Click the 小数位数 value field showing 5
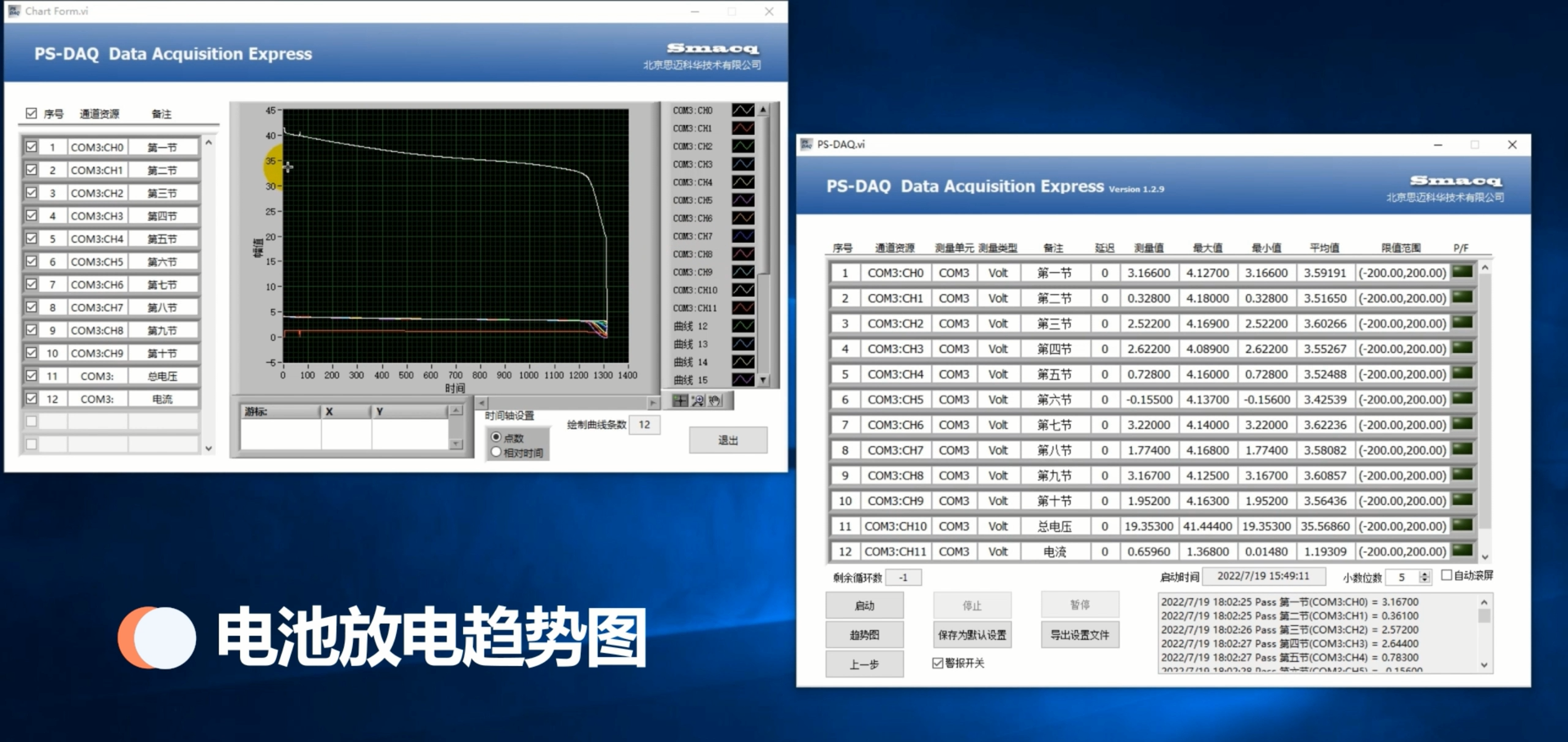The height and width of the screenshot is (742, 1568). [x=1402, y=577]
